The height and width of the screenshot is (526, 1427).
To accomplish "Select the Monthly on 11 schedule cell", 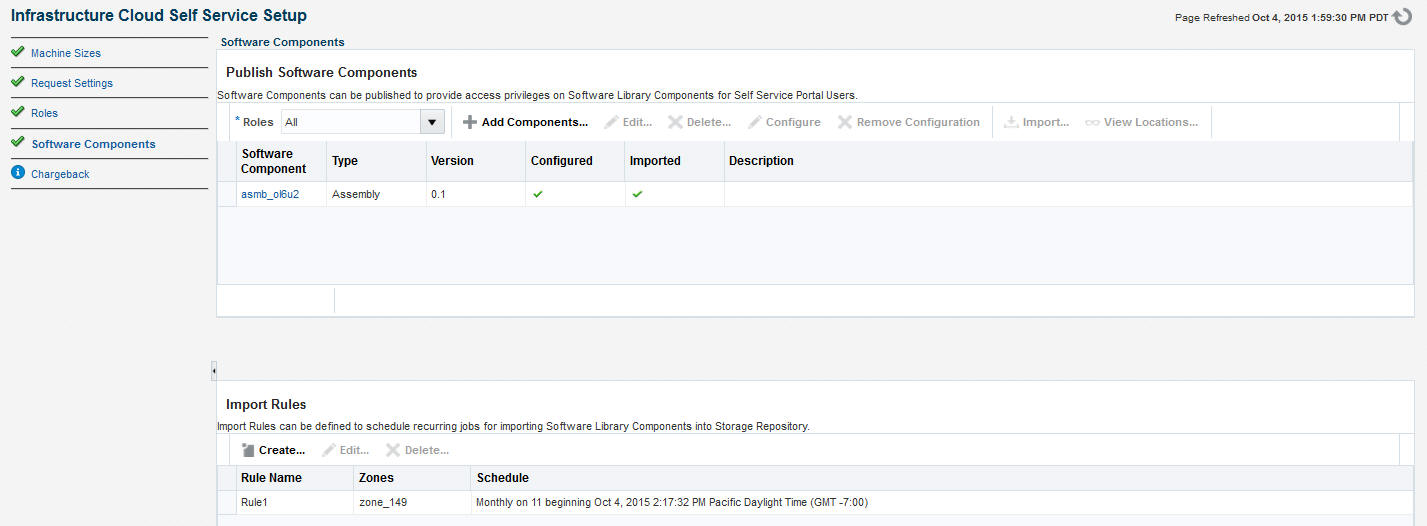I will click(x=942, y=502).
